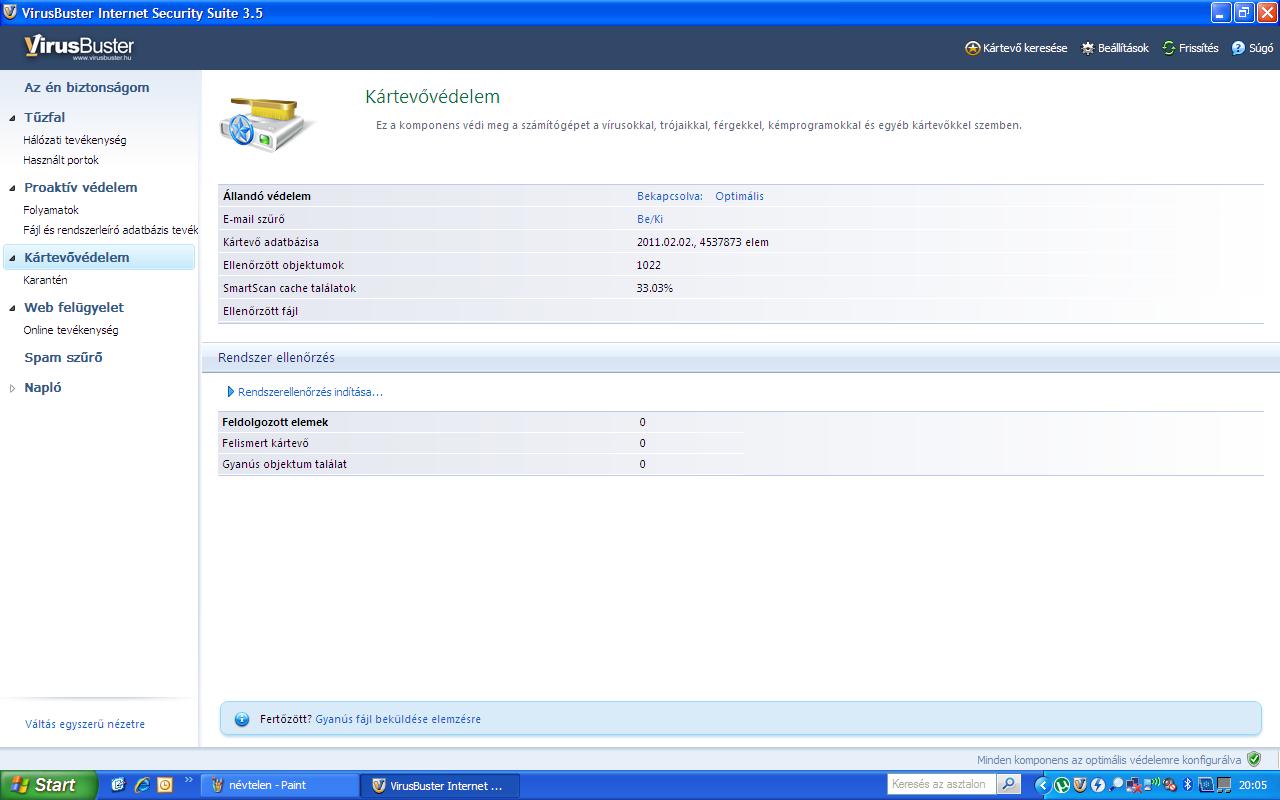Open Folyamatok under Proaktív védelem
The image size is (1280, 800).
coord(51,210)
